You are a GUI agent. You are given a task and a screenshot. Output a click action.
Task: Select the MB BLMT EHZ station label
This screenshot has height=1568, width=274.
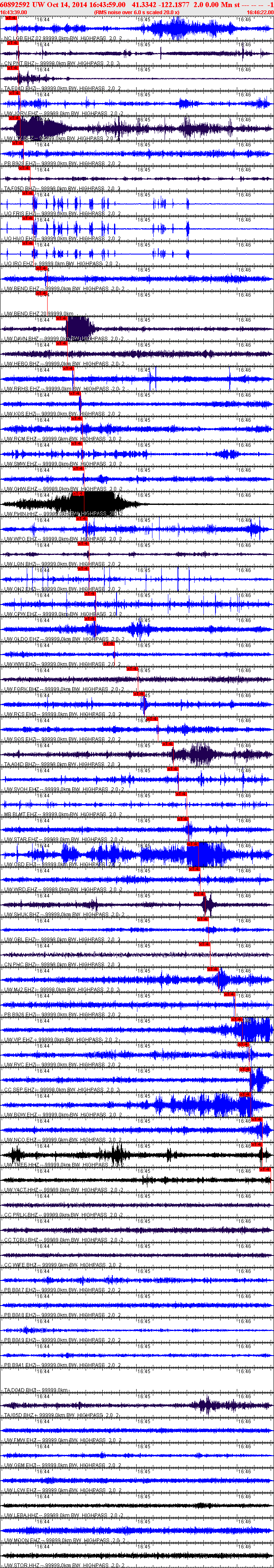[x=64, y=814]
